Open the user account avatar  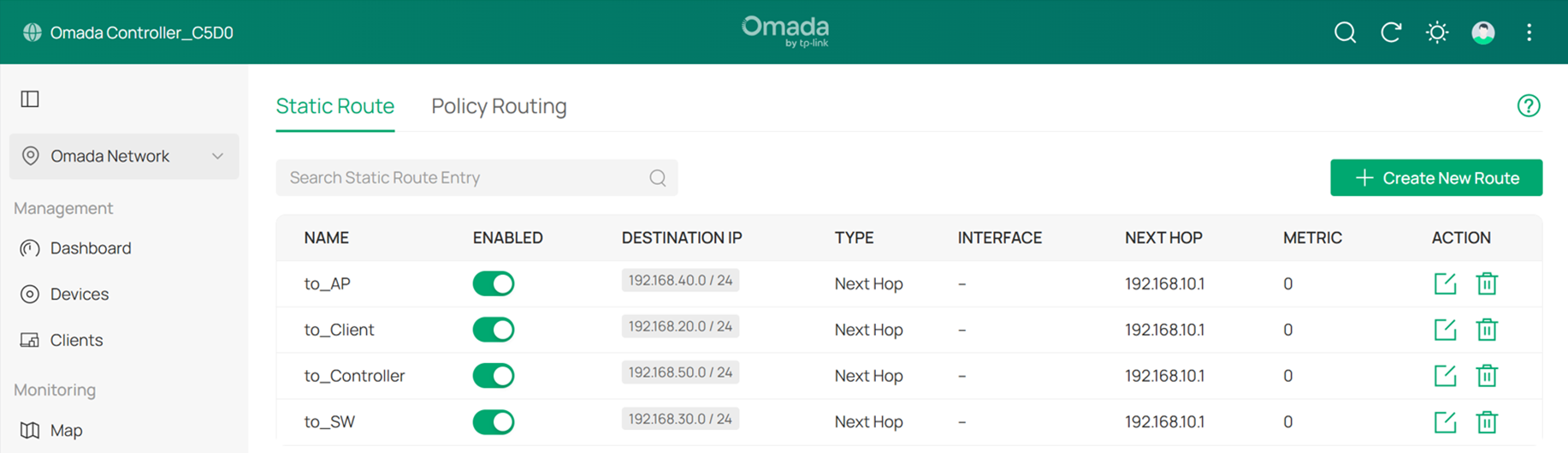coord(1483,33)
